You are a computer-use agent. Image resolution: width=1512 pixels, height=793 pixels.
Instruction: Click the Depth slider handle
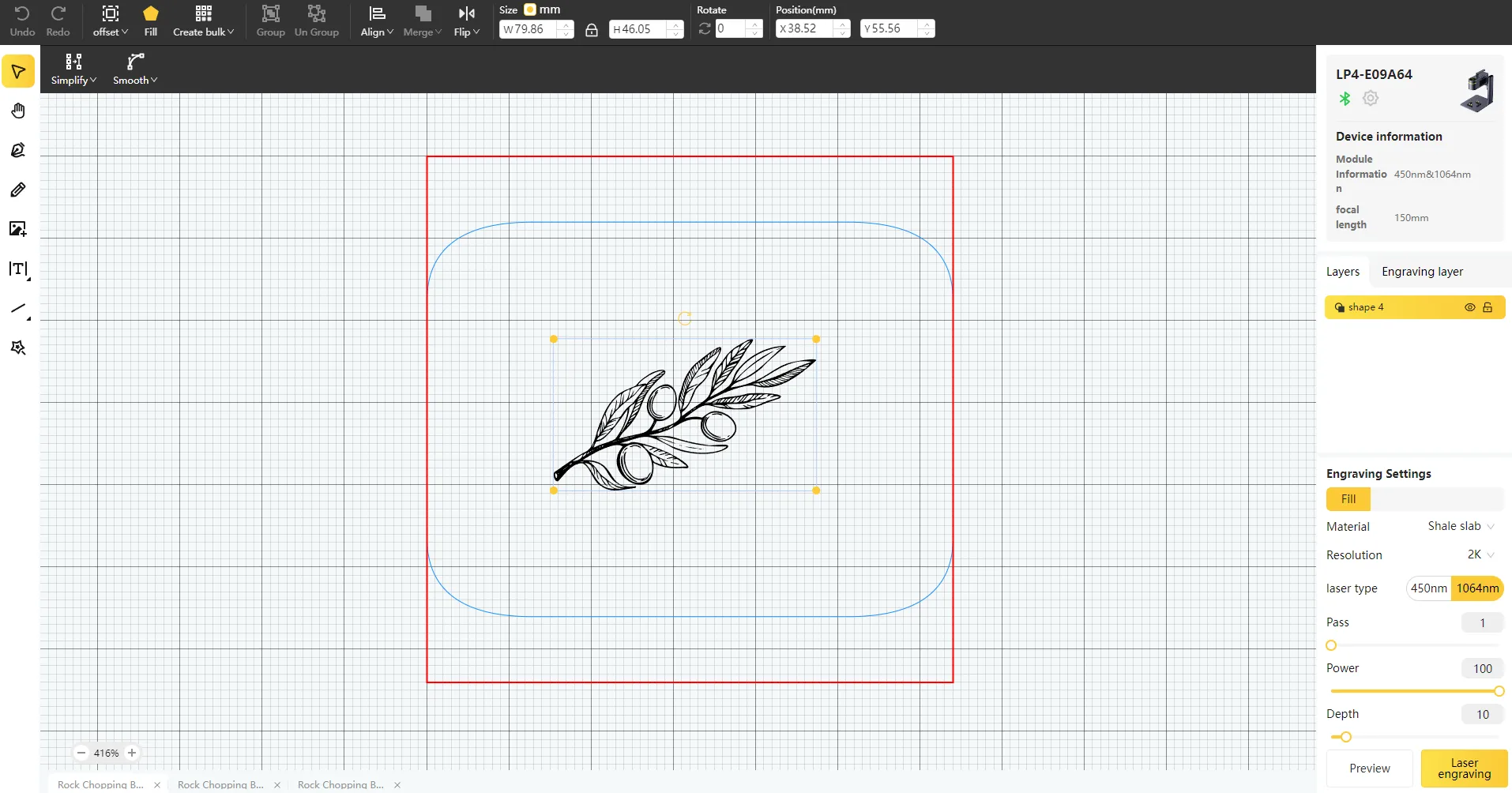click(x=1346, y=737)
